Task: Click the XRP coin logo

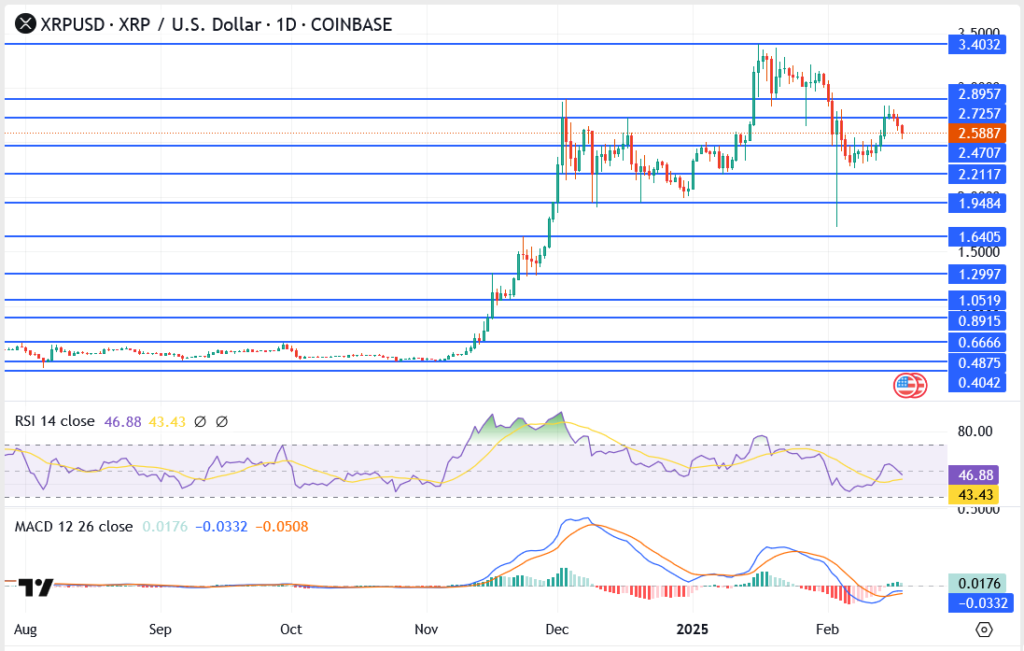Action: [x=22, y=23]
